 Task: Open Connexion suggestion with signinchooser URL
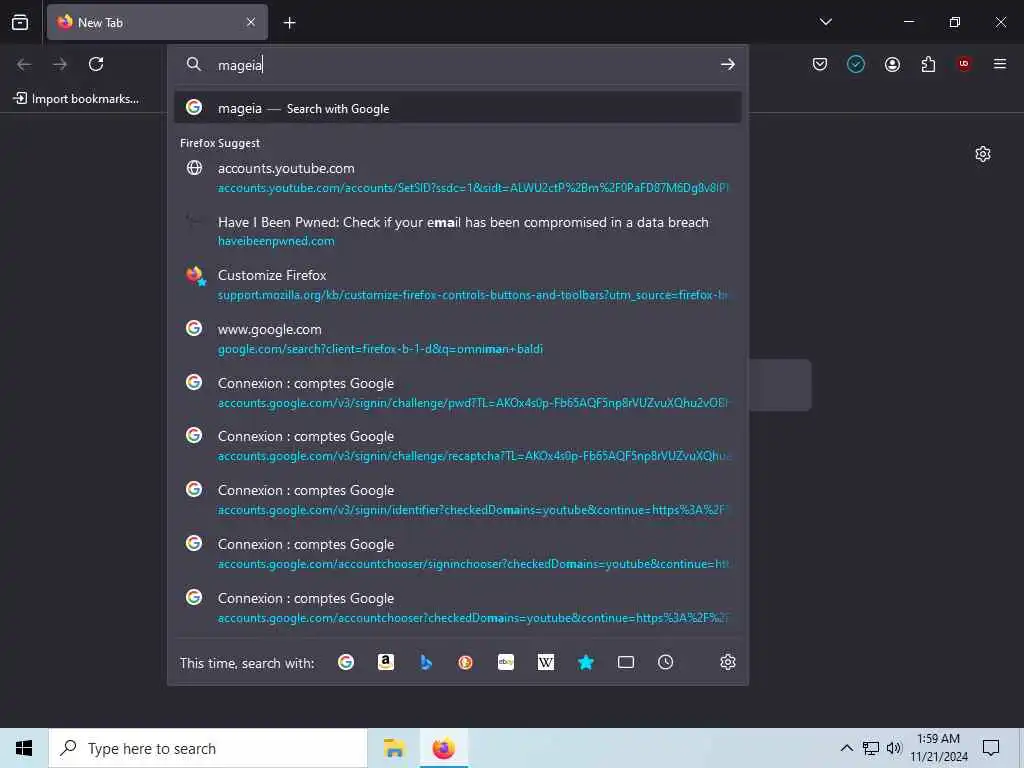click(x=457, y=554)
